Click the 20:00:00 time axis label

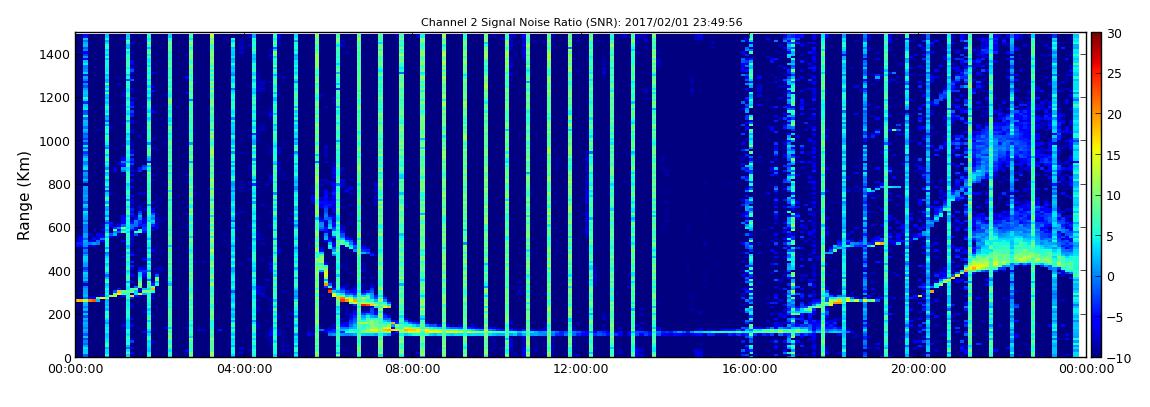918,370
